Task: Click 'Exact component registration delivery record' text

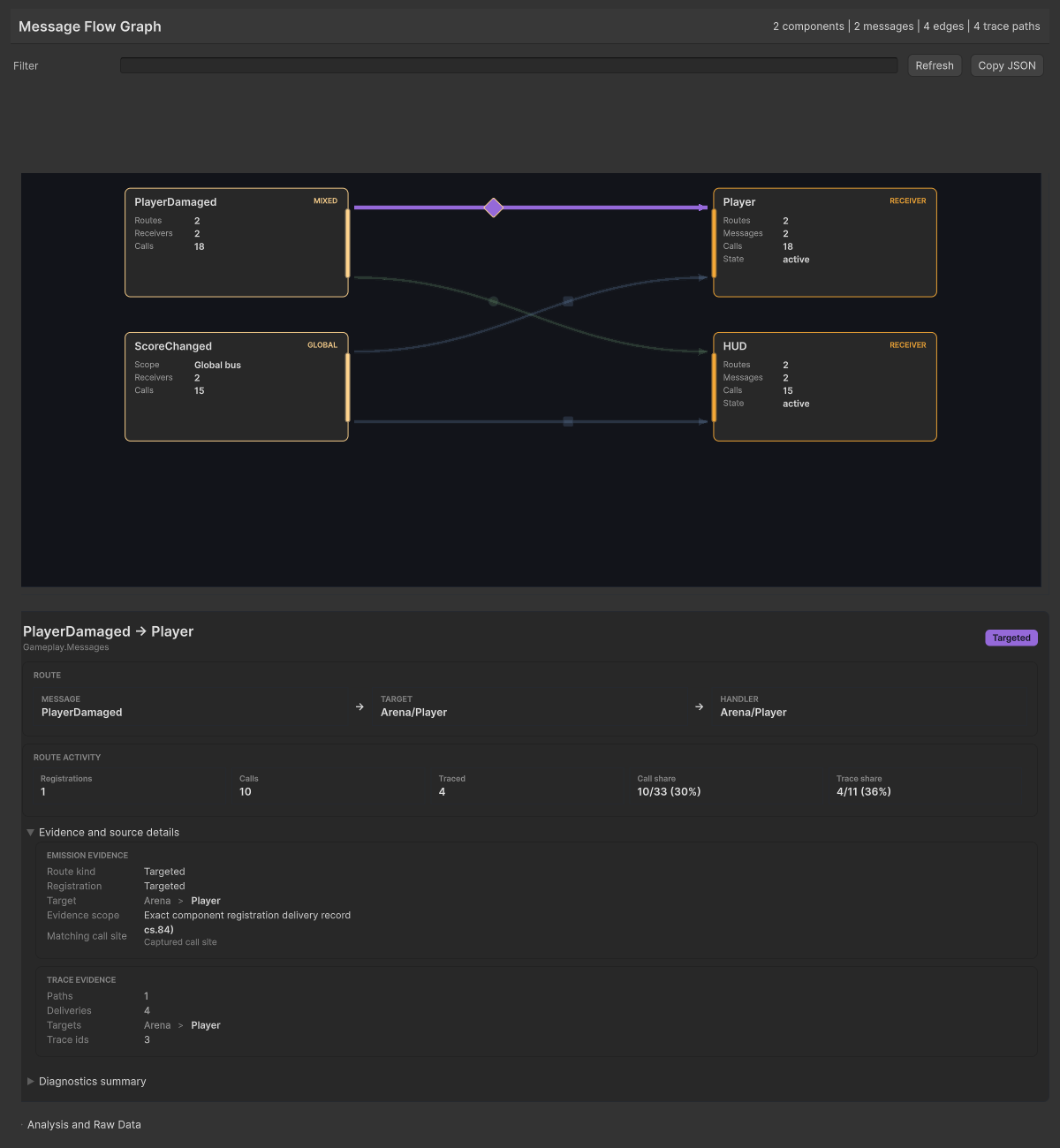Action: click(x=247, y=915)
